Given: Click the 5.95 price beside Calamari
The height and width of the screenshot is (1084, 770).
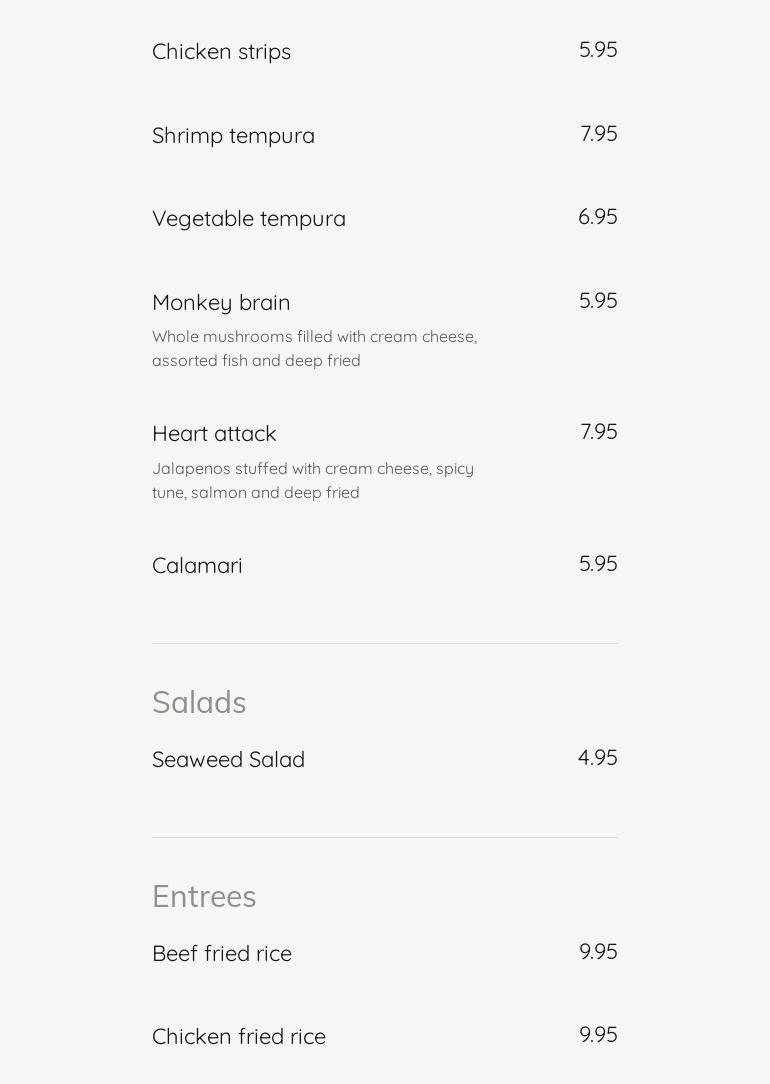Looking at the screenshot, I should 598,563.
